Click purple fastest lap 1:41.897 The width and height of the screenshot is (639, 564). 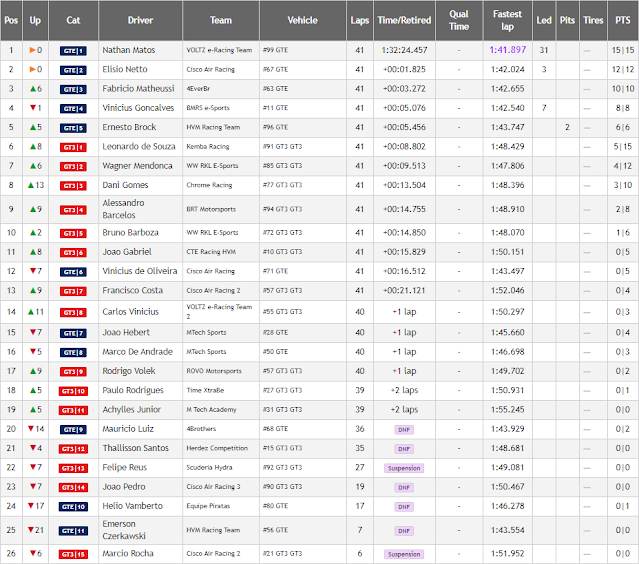click(x=507, y=50)
